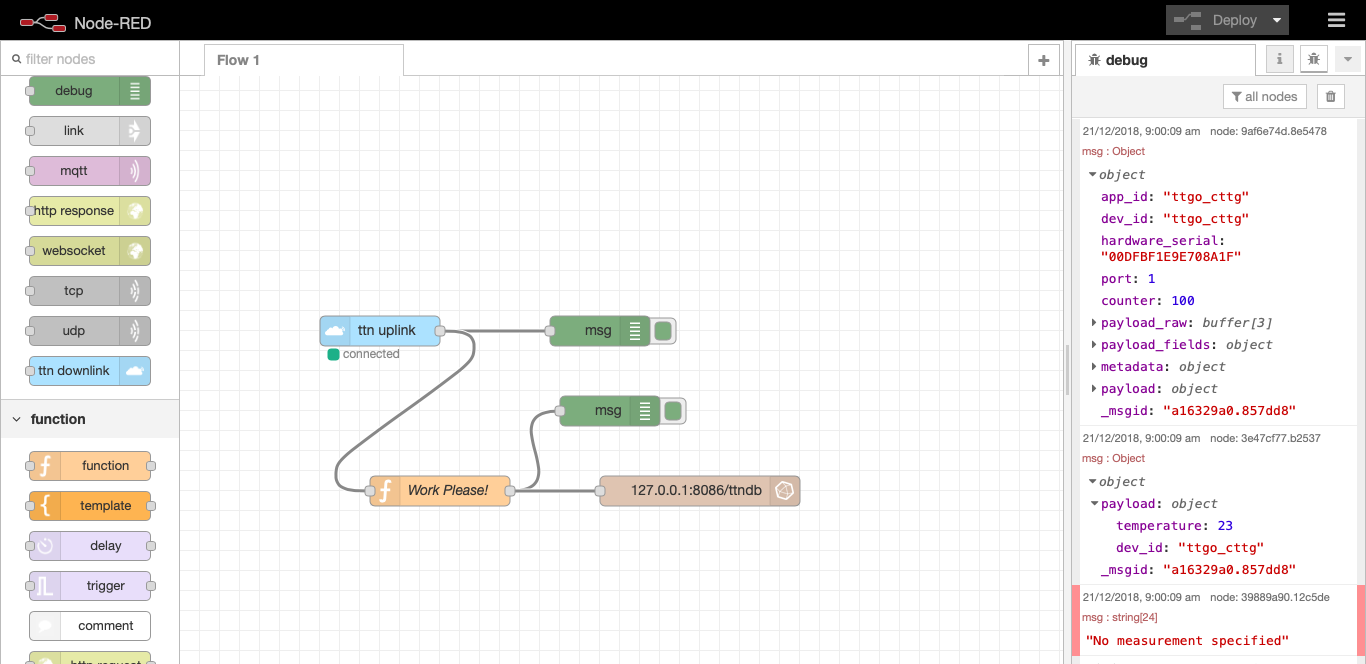
Task: Clear debug log with trash icon
Action: (1330, 97)
